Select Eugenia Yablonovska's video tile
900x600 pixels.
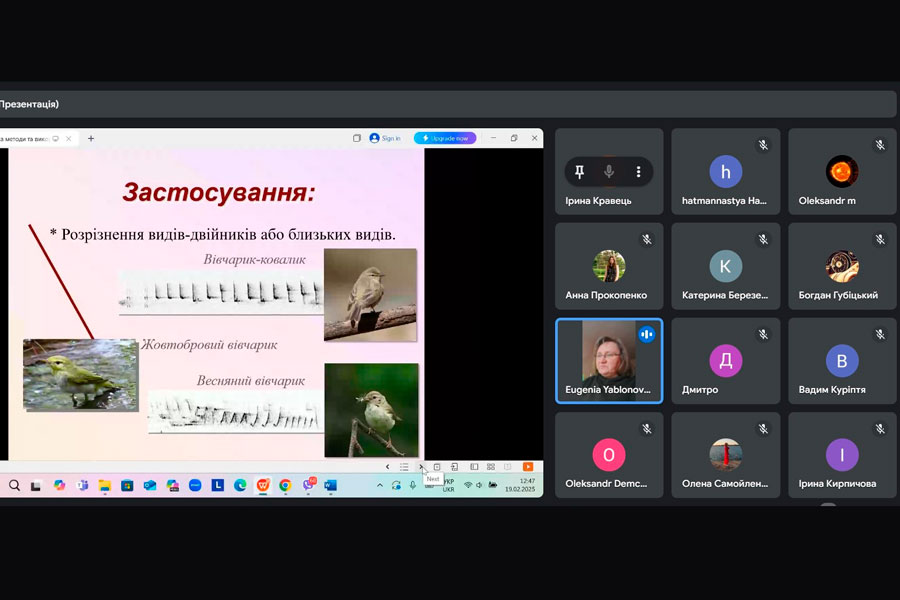point(609,360)
